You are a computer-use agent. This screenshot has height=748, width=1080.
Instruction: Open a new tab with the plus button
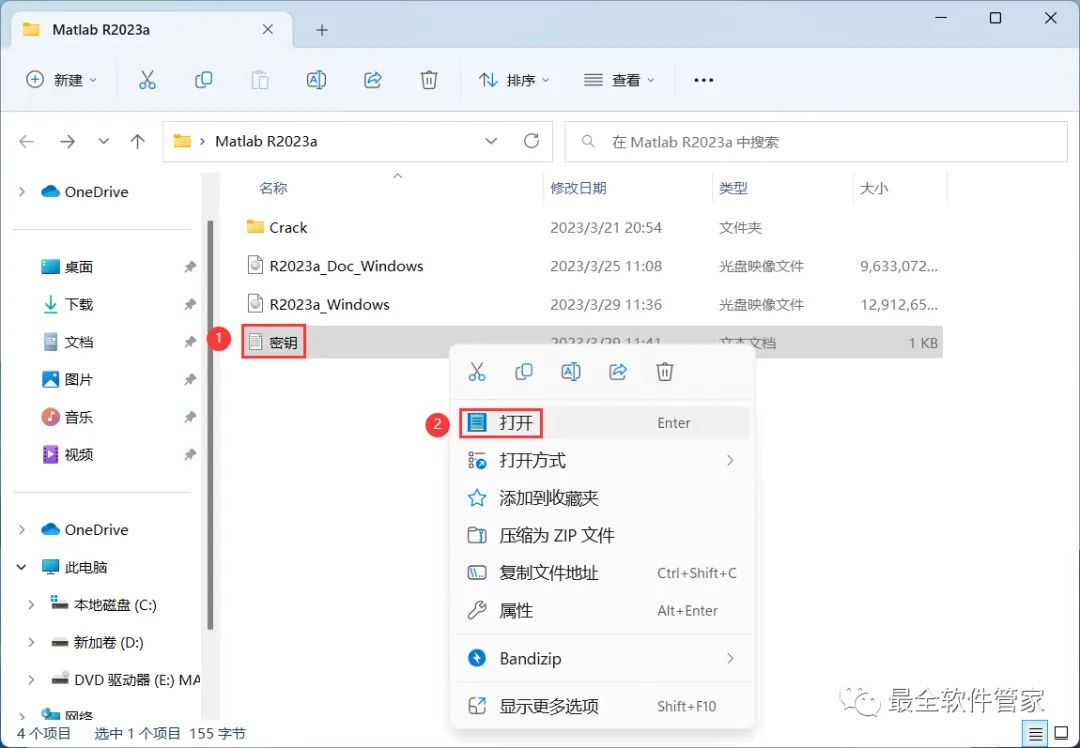tap(322, 30)
